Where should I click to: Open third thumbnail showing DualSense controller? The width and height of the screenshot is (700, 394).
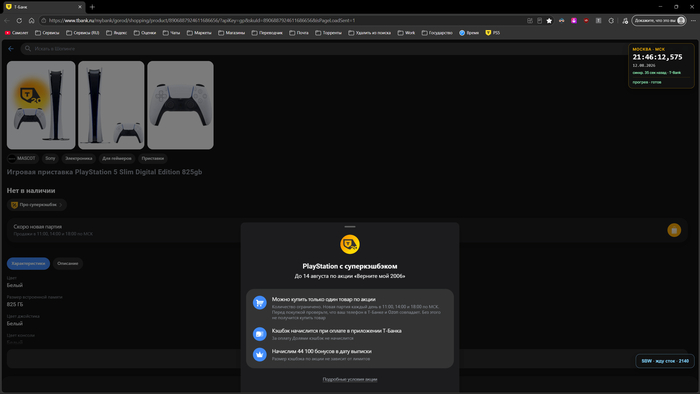pyautogui.click(x=180, y=105)
